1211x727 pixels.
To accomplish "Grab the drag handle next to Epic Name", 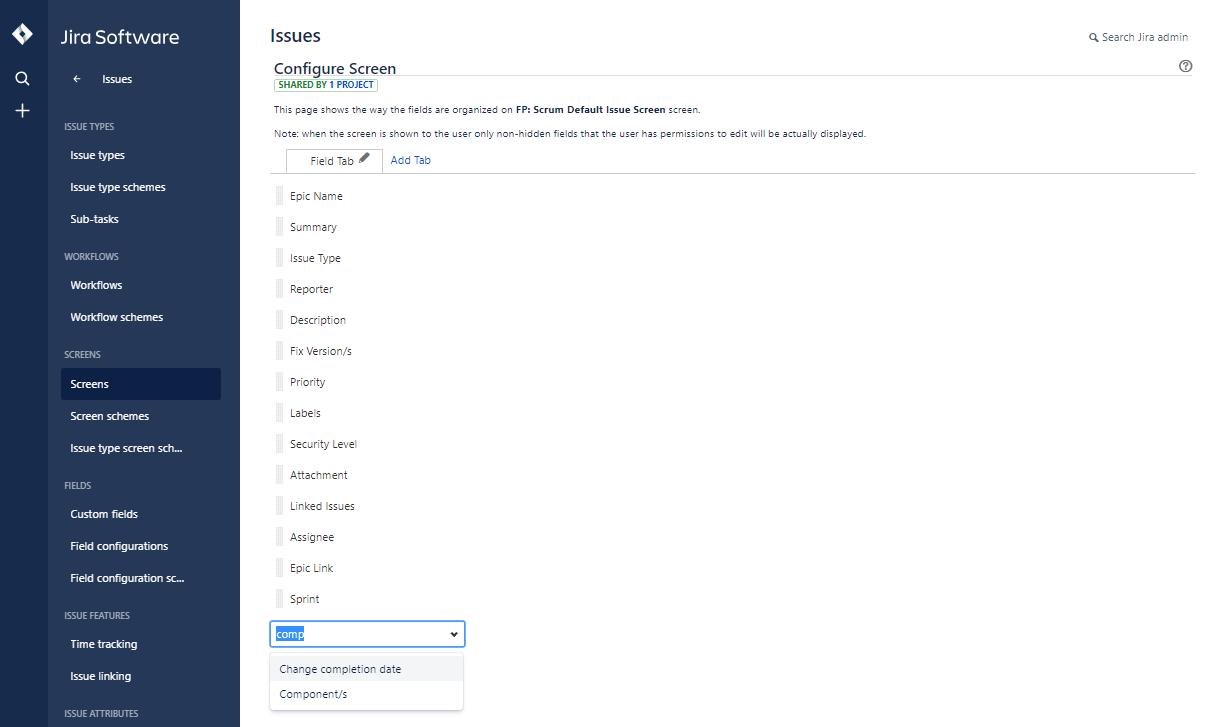I will [x=280, y=196].
